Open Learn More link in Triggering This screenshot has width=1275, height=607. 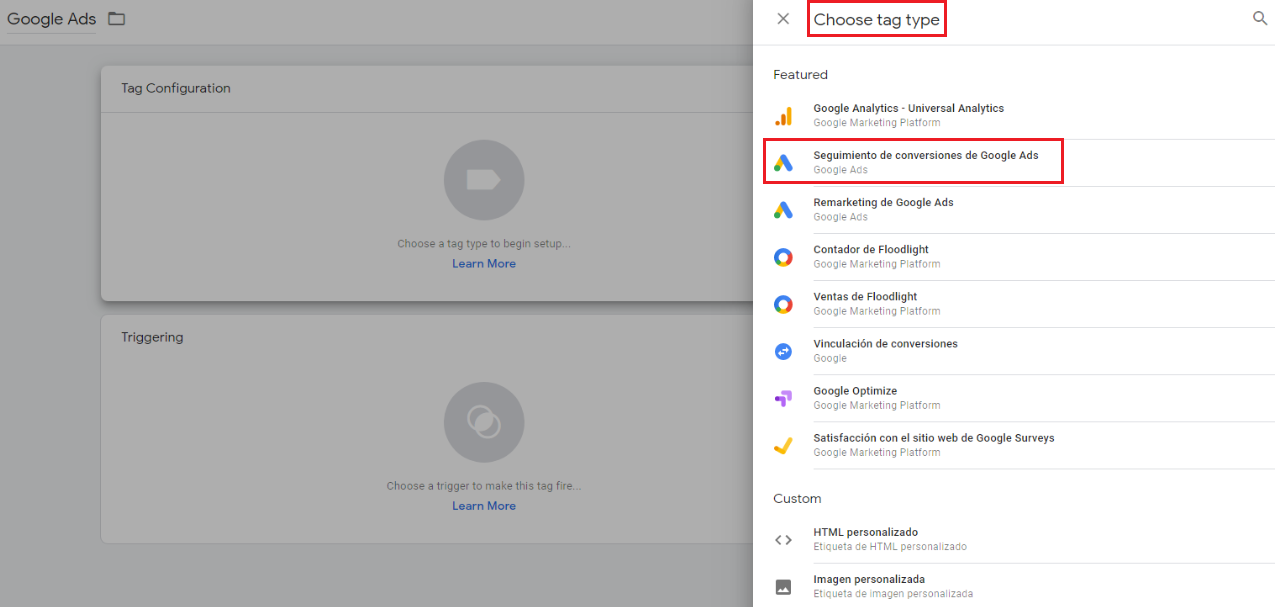coord(484,506)
